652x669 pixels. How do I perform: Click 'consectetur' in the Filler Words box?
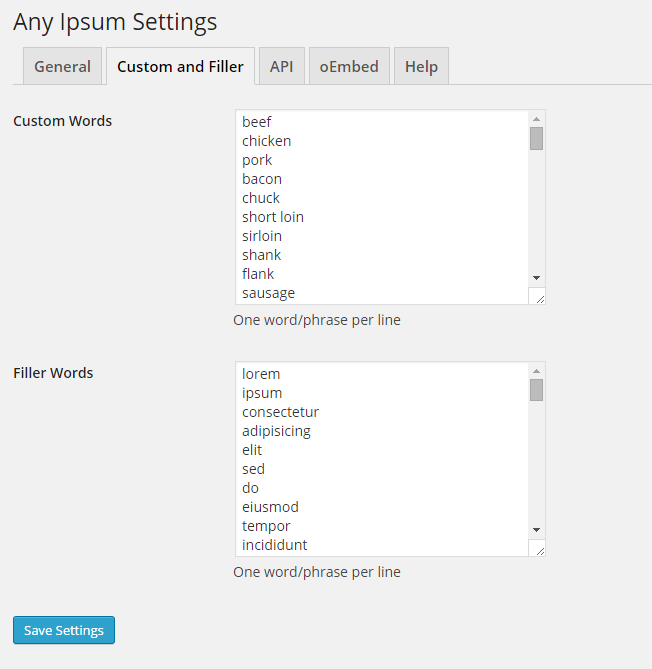coord(280,412)
